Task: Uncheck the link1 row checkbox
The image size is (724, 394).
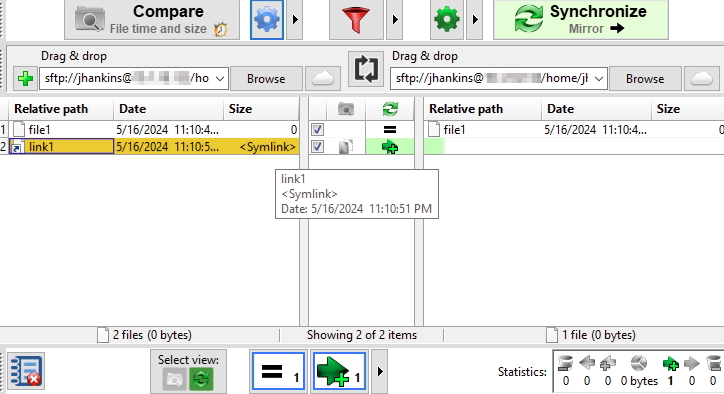Action: click(x=317, y=147)
